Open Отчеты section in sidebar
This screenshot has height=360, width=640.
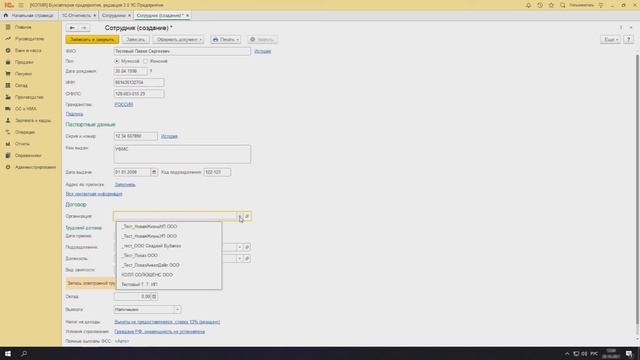(x=22, y=144)
